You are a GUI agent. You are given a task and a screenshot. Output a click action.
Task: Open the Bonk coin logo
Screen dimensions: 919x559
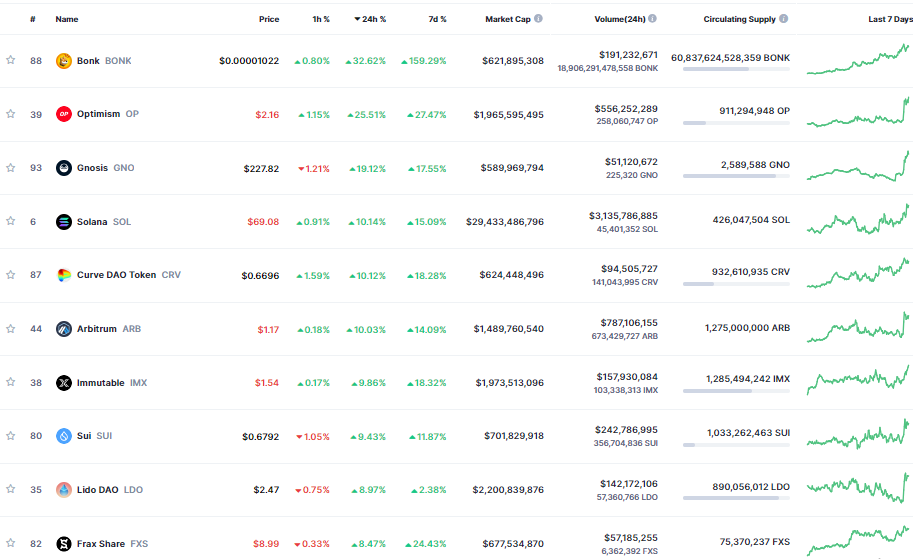(63, 60)
